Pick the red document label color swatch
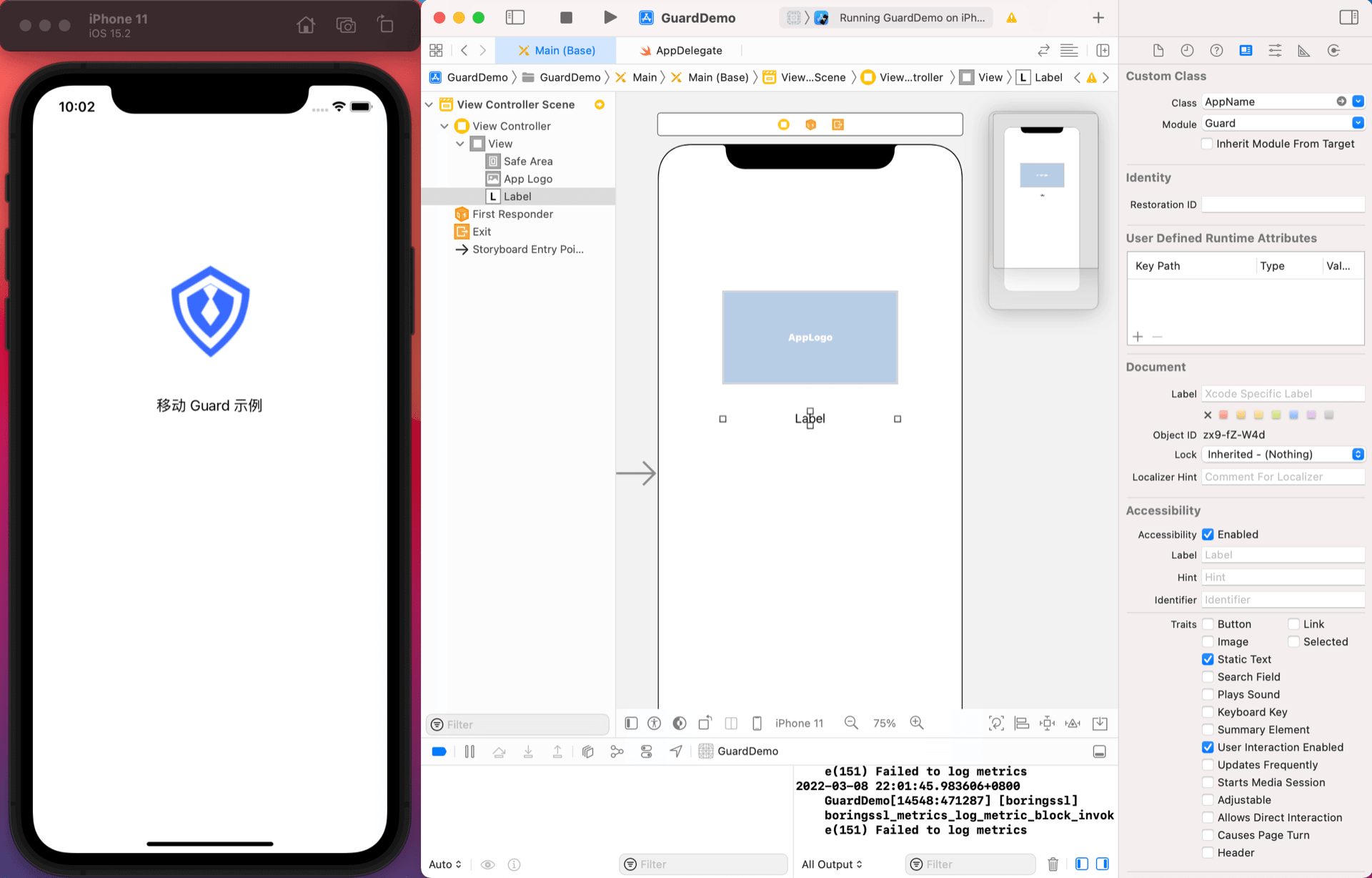Viewport: 1372px width, 878px height. (x=1223, y=415)
